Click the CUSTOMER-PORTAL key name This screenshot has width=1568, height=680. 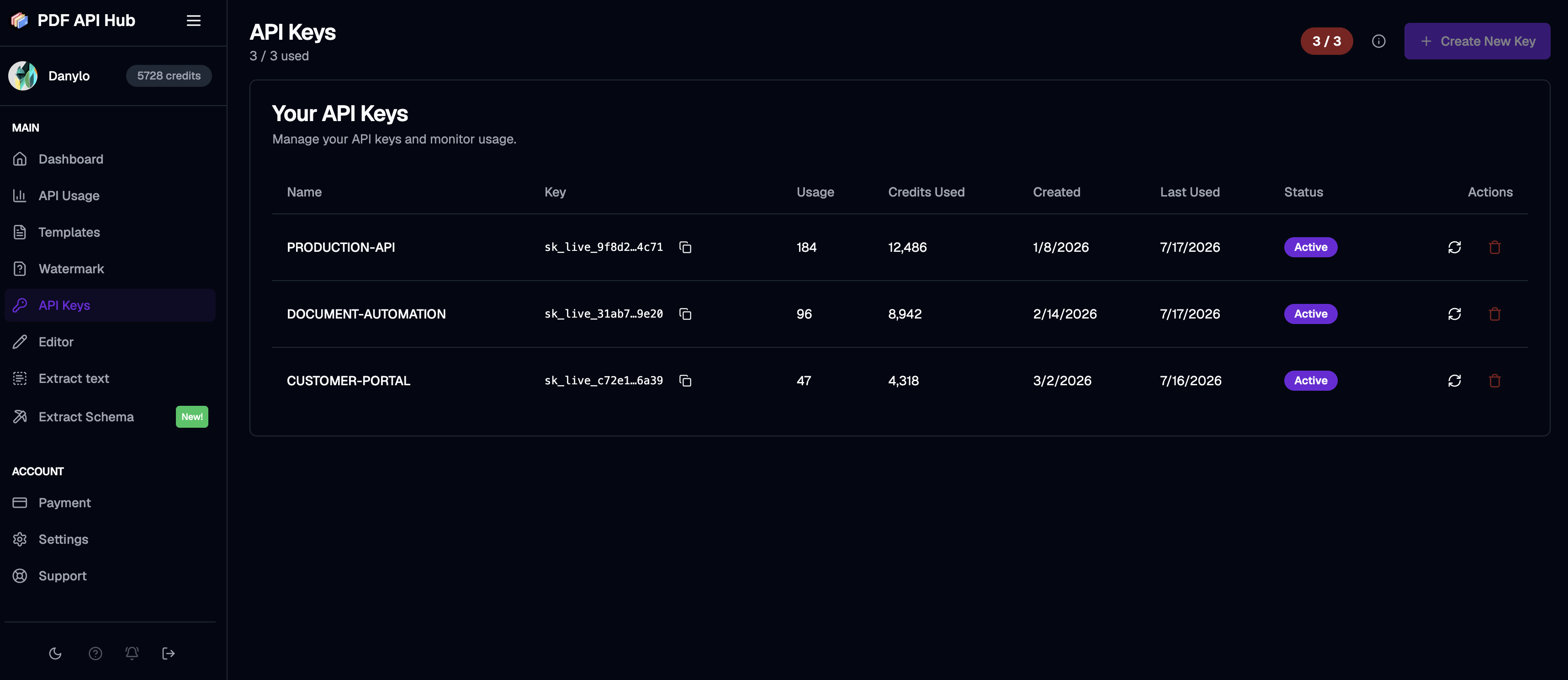[x=349, y=381]
